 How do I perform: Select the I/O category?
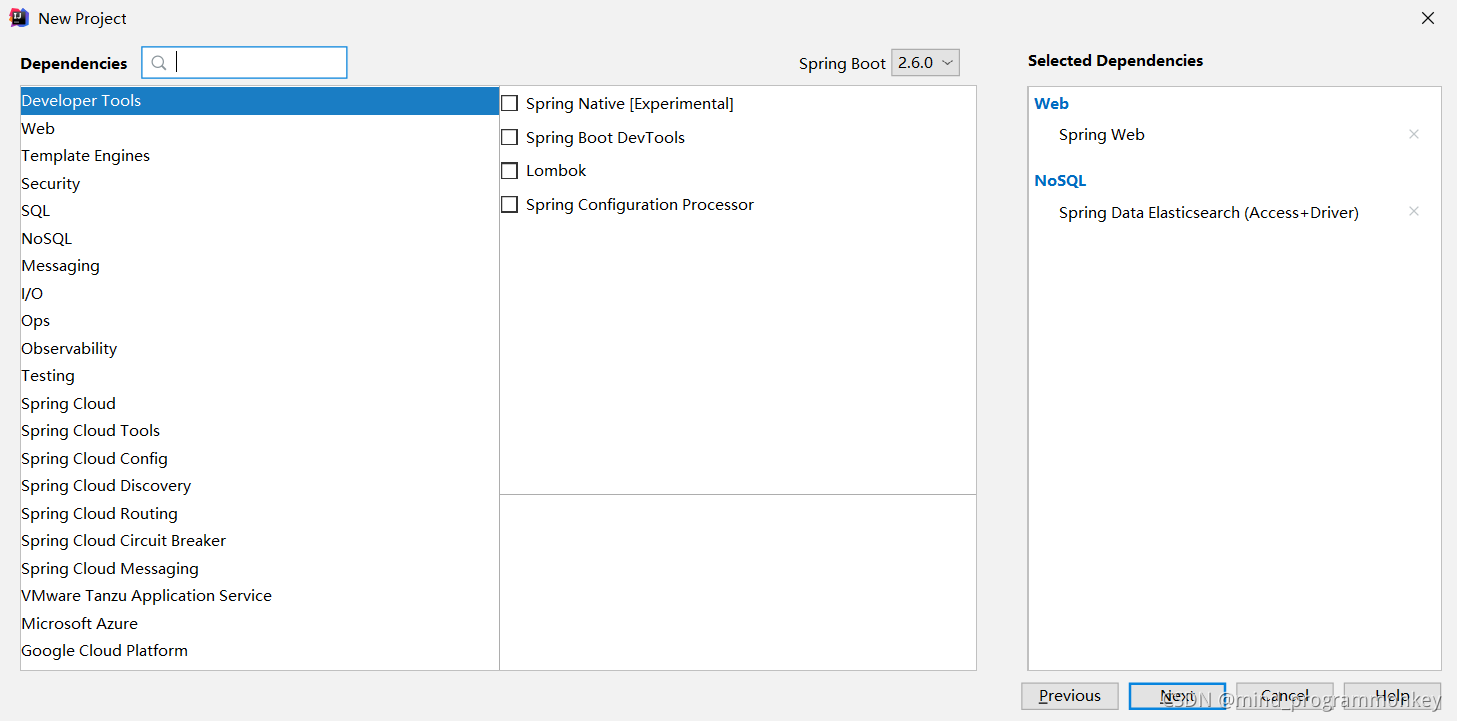260,293
